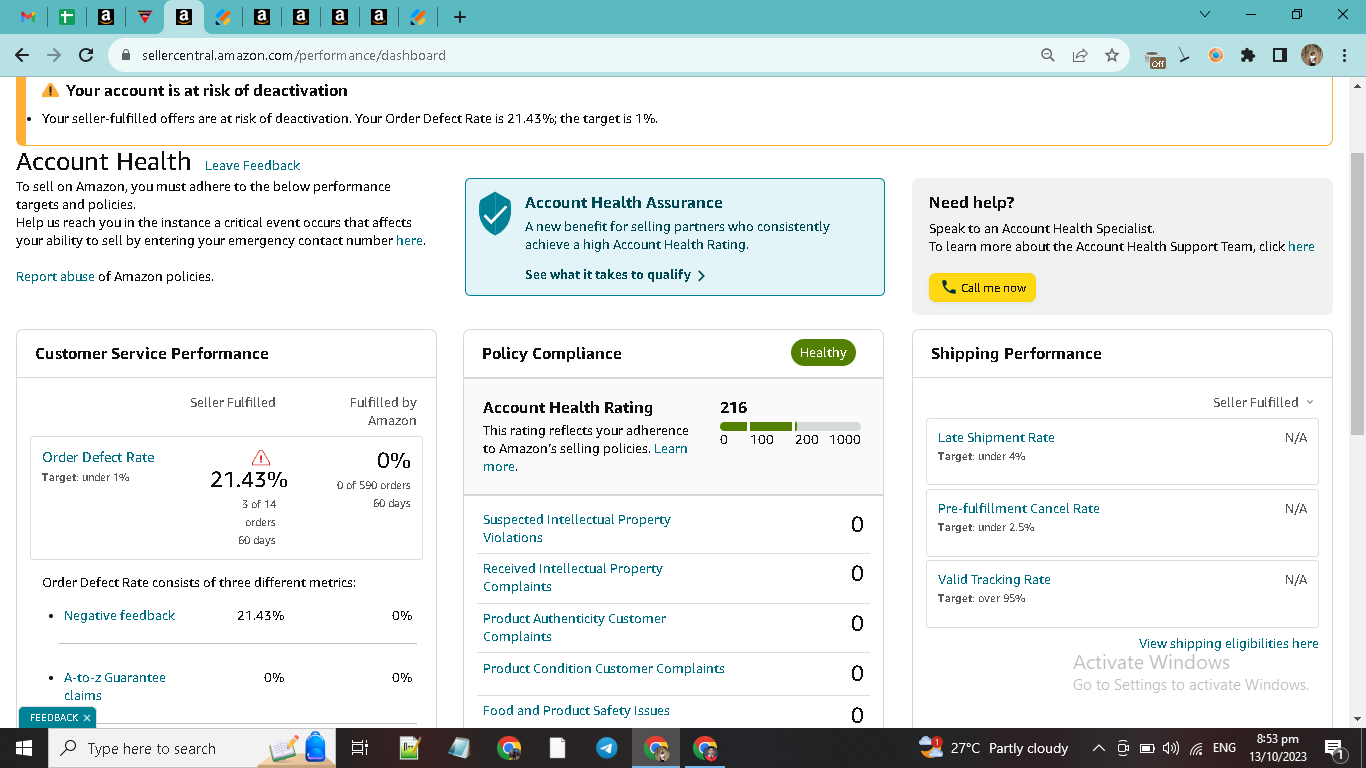Open the Extensions puzzle menu

1248,55
